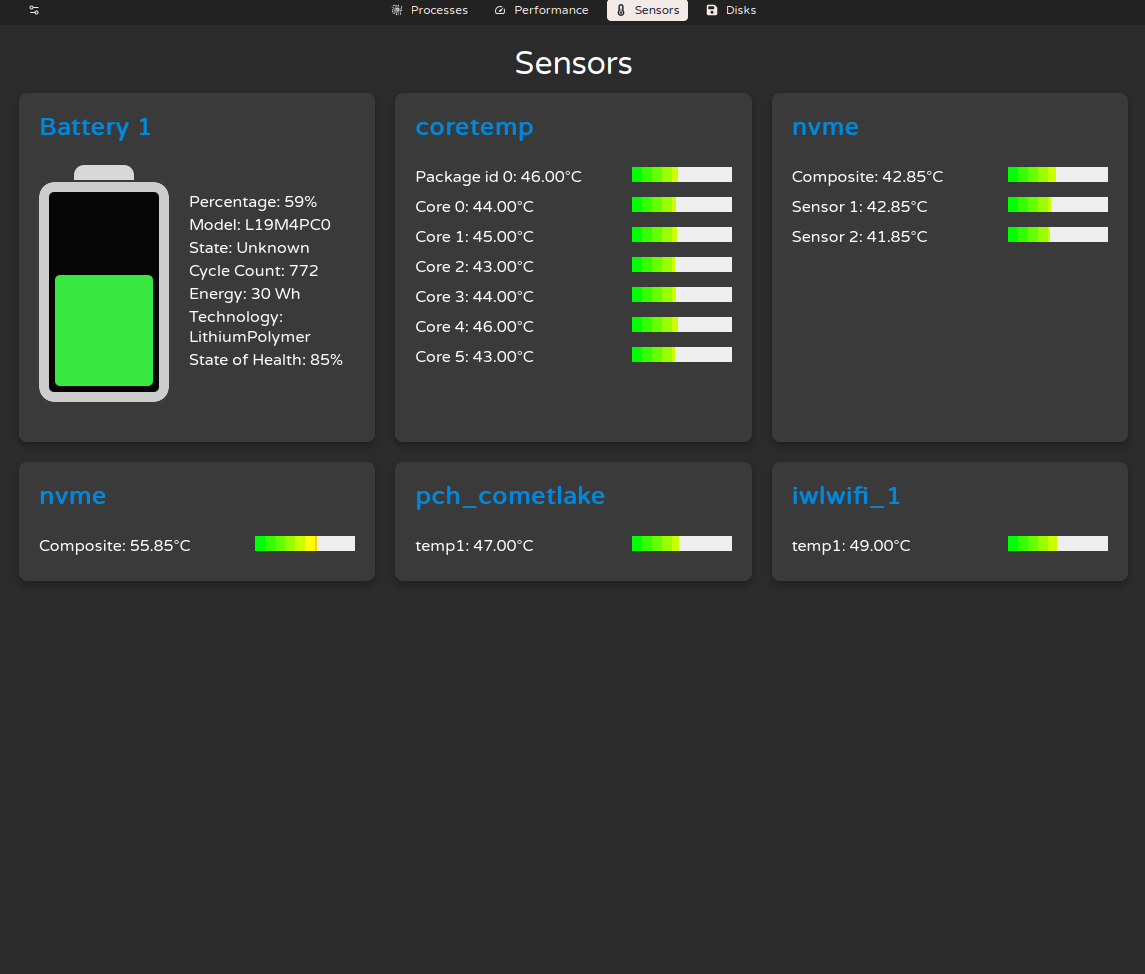Open the preferences icon at top left
The height and width of the screenshot is (974, 1145).
pos(33,11)
